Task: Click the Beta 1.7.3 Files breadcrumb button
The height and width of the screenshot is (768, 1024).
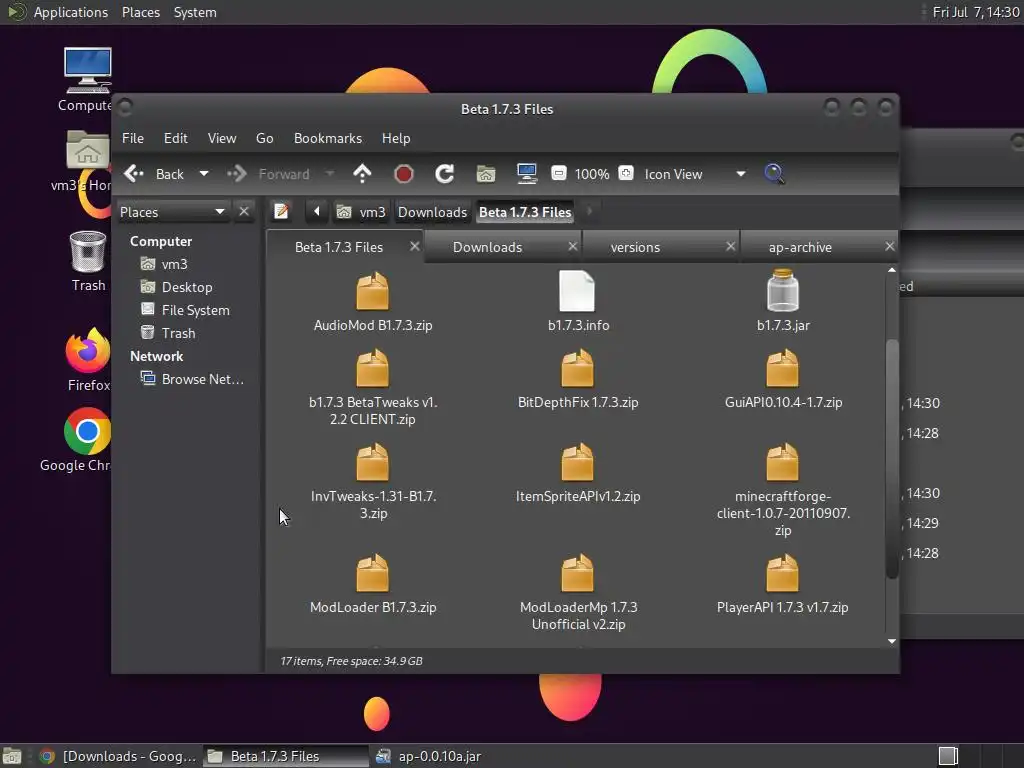Action: [525, 212]
